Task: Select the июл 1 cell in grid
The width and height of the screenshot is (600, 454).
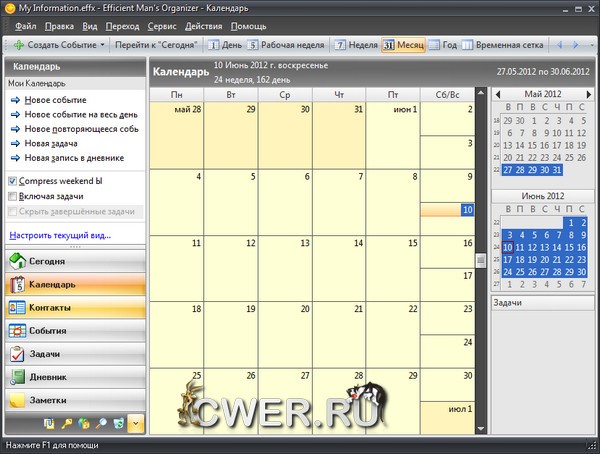Action: pyautogui.click(x=447, y=418)
